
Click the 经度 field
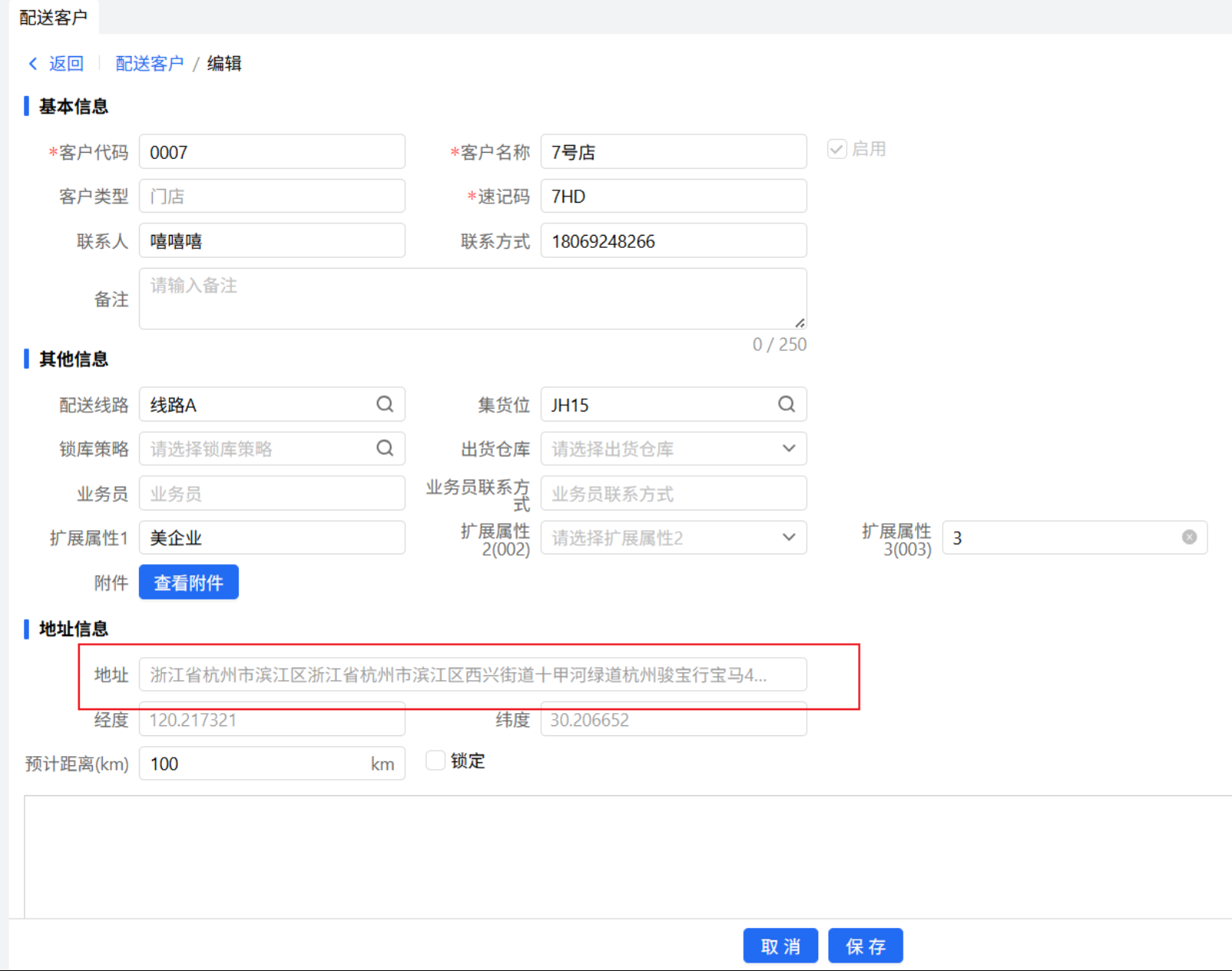click(272, 720)
